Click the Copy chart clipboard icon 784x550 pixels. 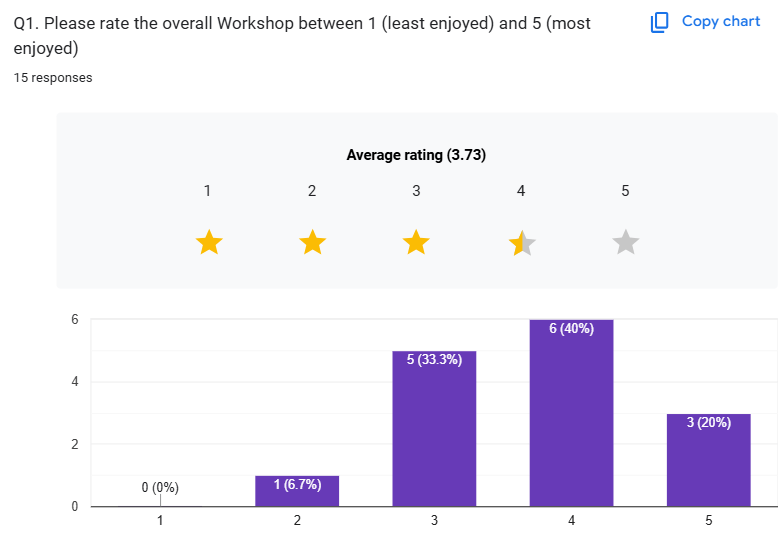coord(659,22)
